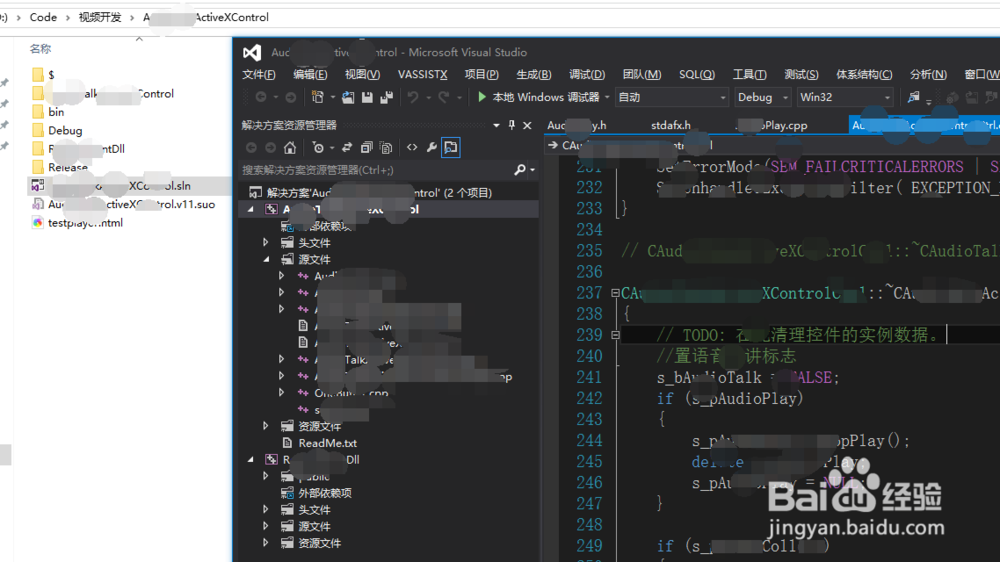The width and height of the screenshot is (1000, 562).
Task: Select the Release folder in Explorer
Action: pyautogui.click(x=68, y=167)
